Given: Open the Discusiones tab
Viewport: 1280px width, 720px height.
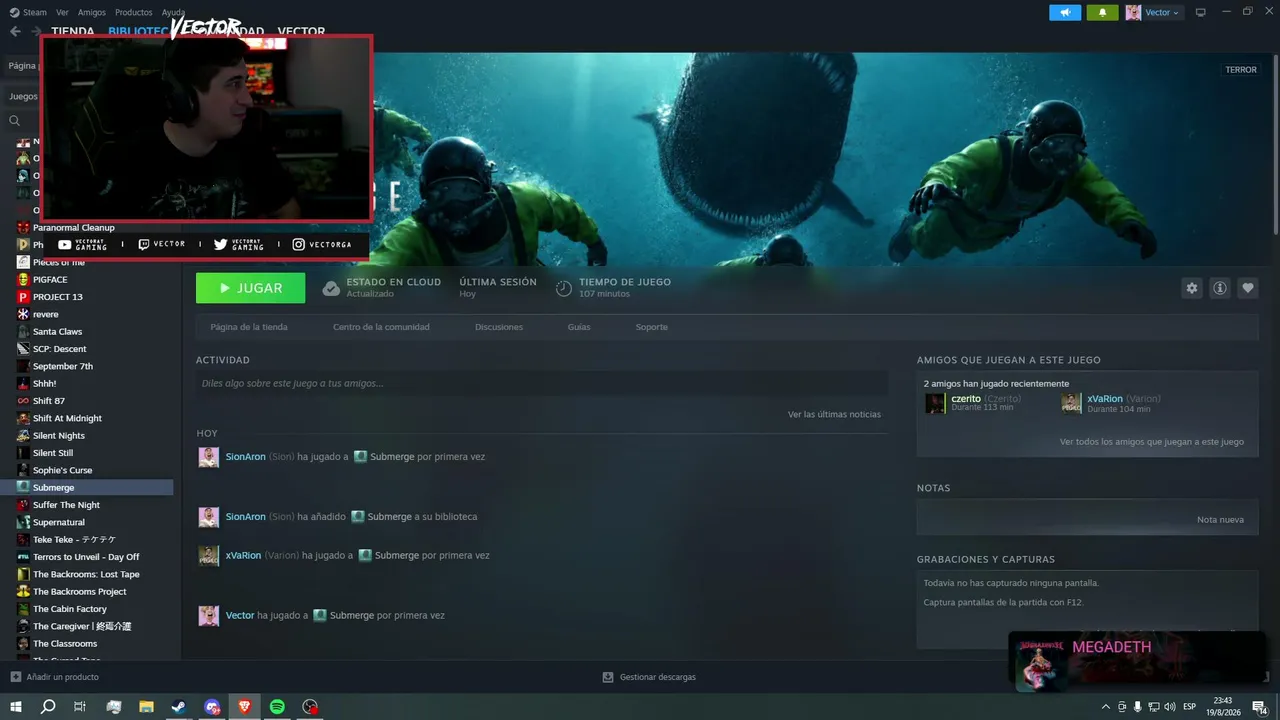Looking at the screenshot, I should (499, 327).
